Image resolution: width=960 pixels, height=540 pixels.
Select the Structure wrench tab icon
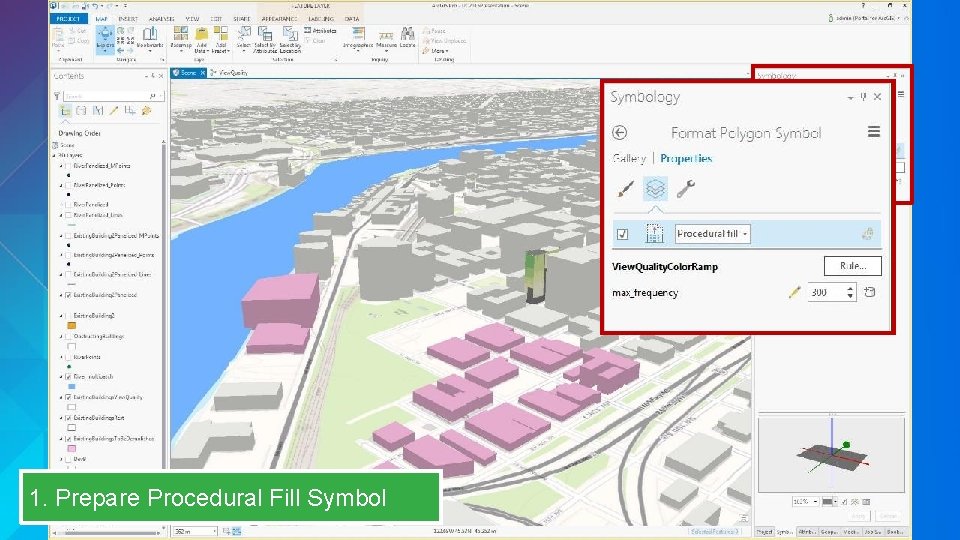click(685, 189)
